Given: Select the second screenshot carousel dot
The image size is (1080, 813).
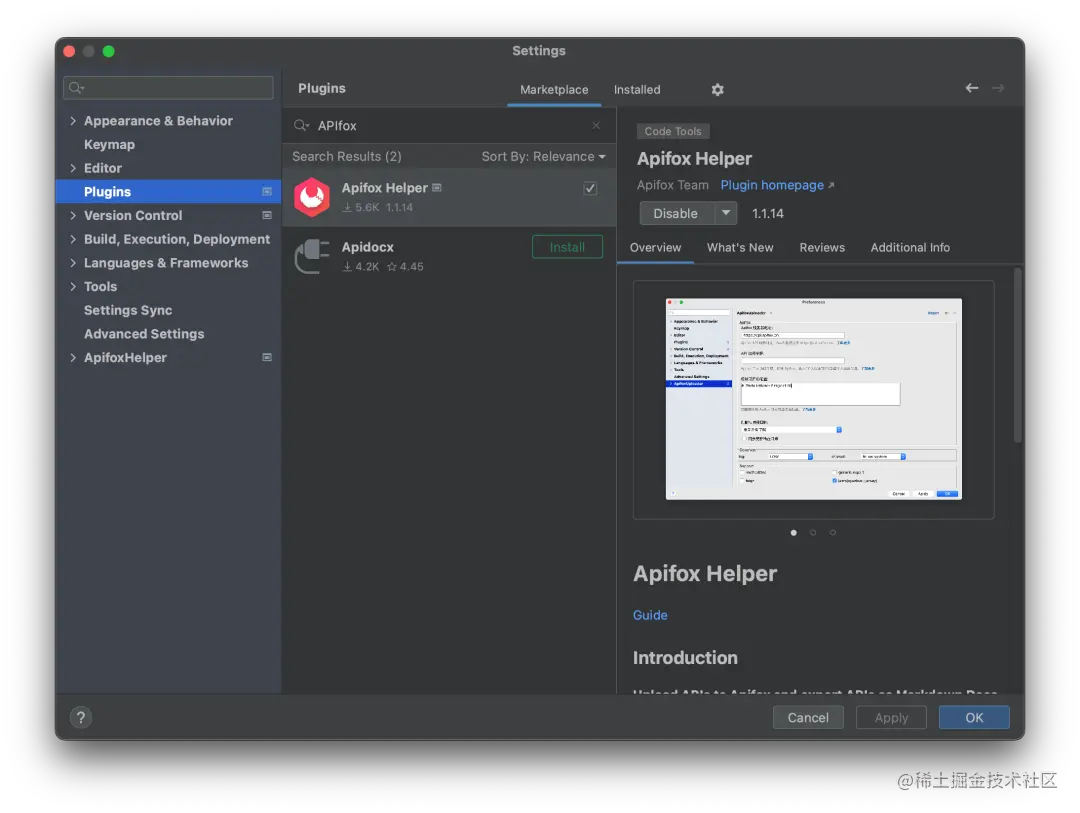Looking at the screenshot, I should (813, 533).
